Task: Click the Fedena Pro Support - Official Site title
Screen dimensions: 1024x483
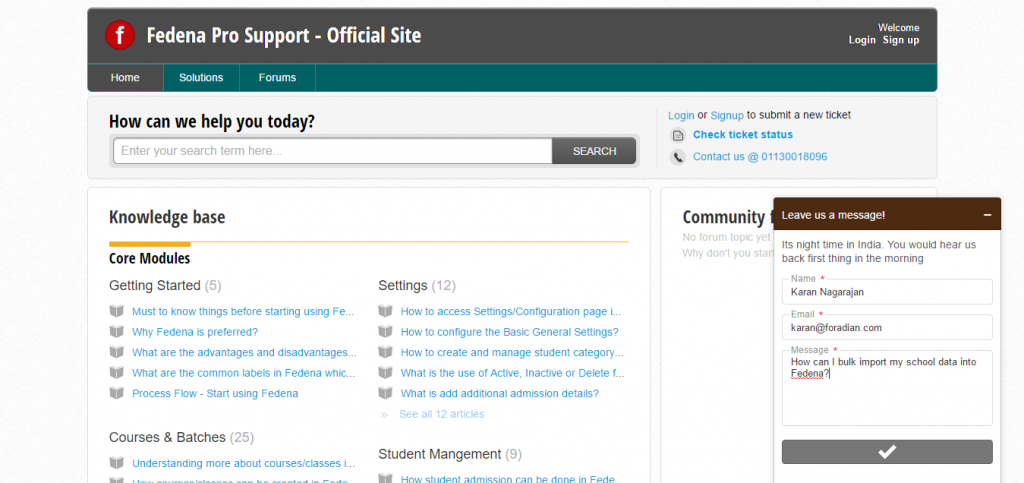Action: pos(284,35)
